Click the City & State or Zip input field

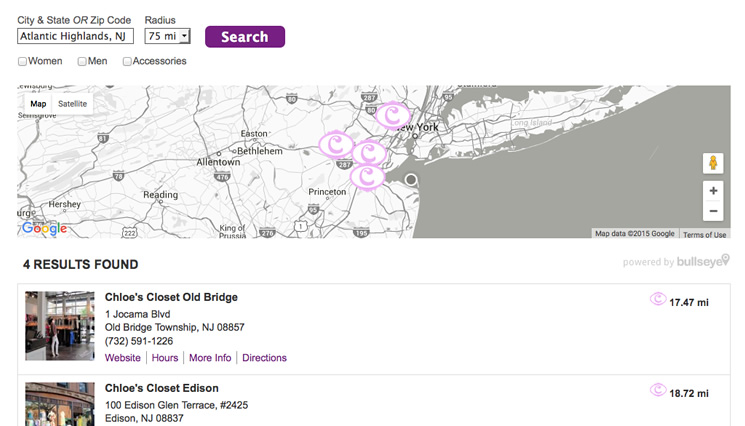[x=76, y=36]
